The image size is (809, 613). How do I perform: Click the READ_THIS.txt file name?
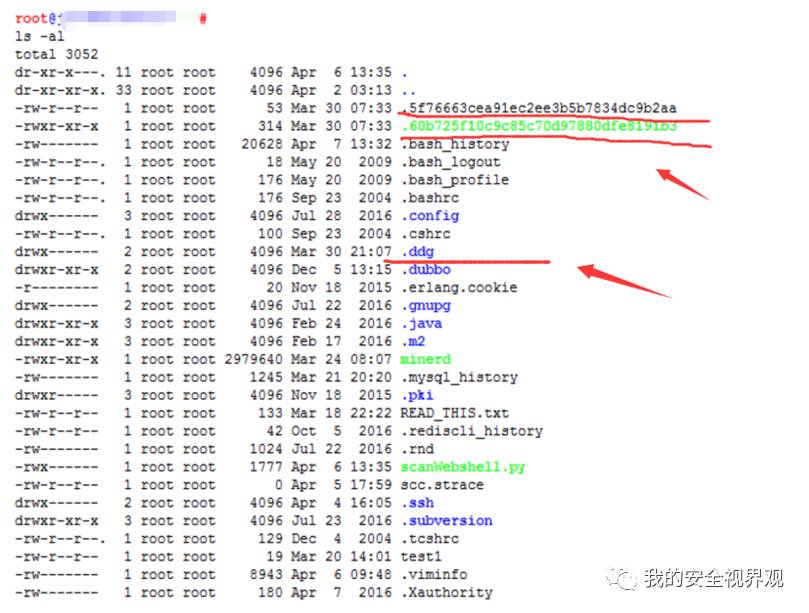(x=455, y=413)
